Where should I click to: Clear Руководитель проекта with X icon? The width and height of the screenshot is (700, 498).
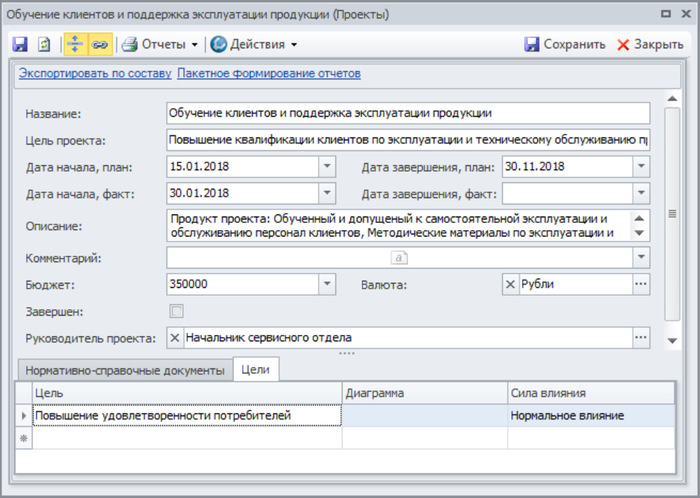176,338
